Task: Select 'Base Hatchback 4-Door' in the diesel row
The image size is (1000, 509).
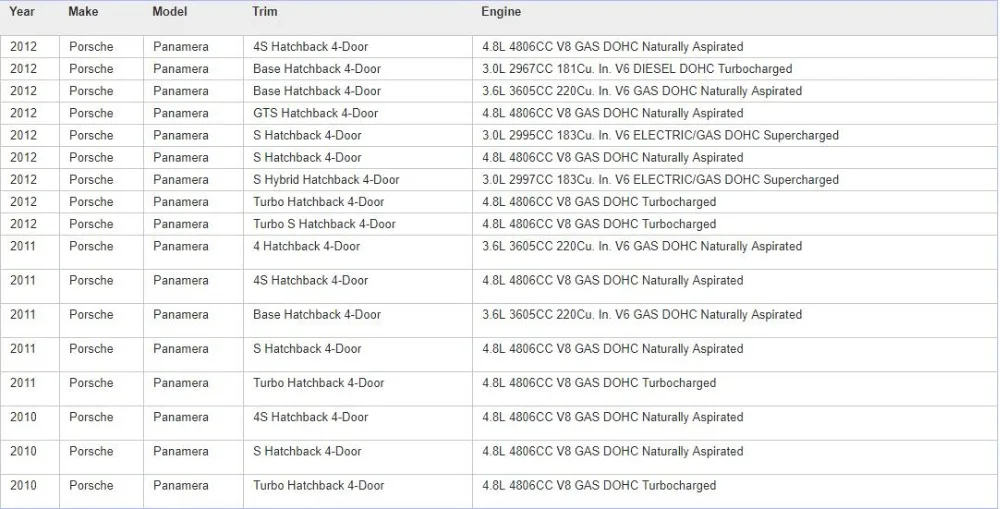Action: [x=317, y=69]
